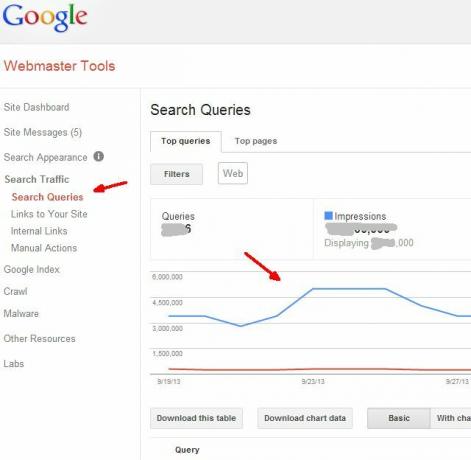The image size is (471, 460).
Task: Open the Top pages tab
Action: [256, 141]
